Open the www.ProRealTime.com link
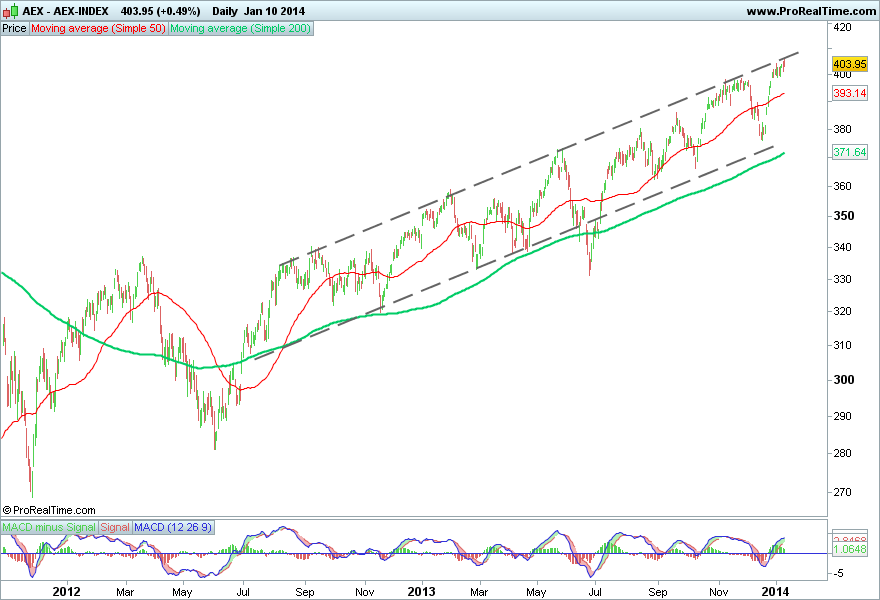Screen dimensions: 880x600 click(x=811, y=11)
